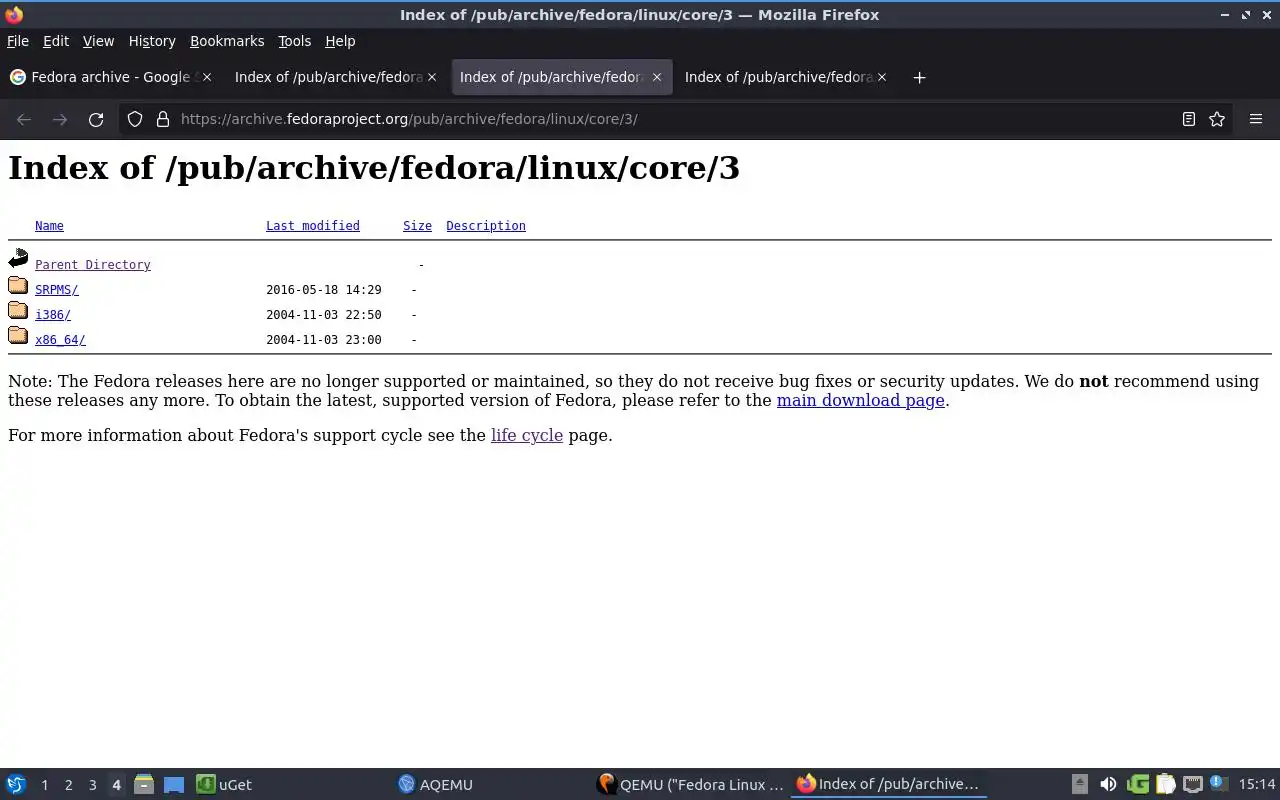
Task: Click the back navigation arrow
Action: click(x=24, y=119)
